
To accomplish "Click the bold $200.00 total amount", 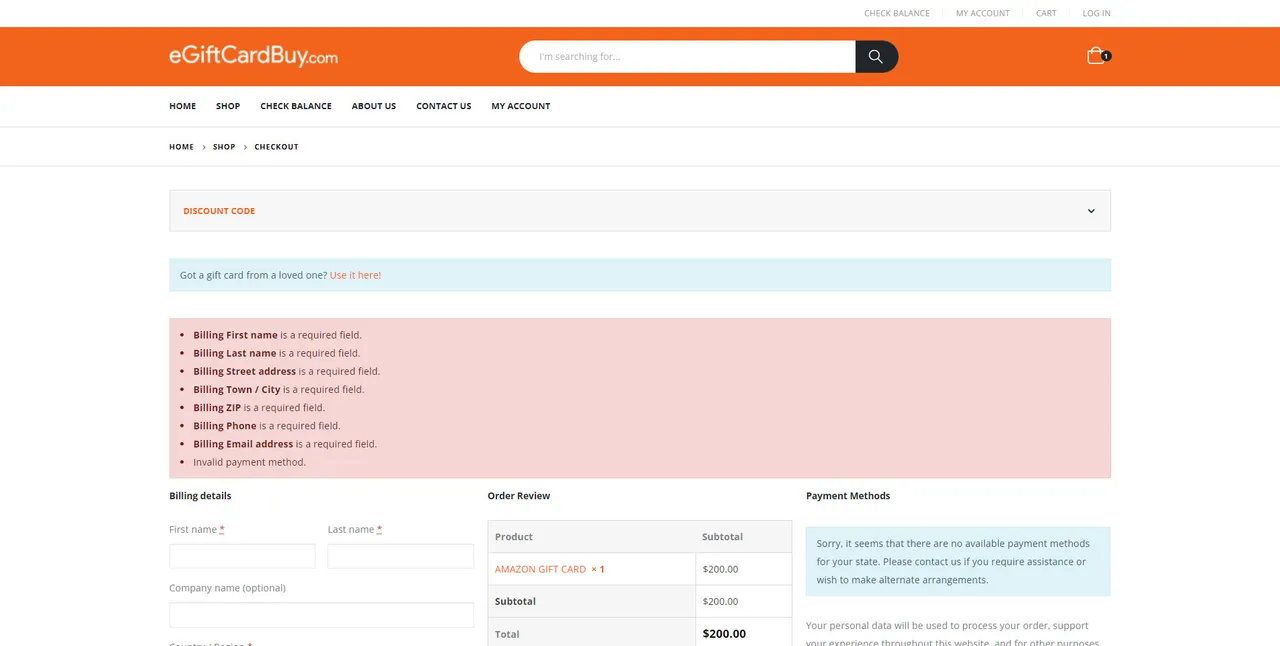I will (x=724, y=633).
